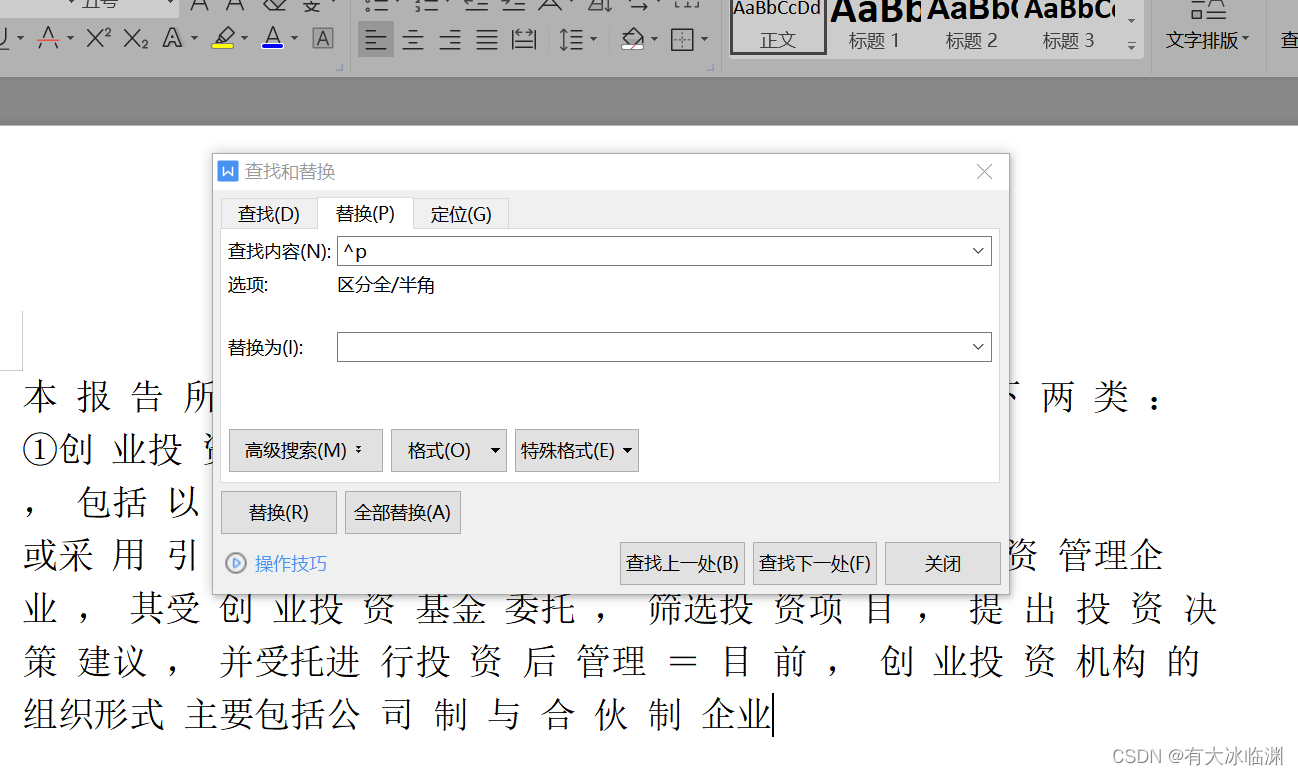The height and width of the screenshot is (775, 1298).
Task: Select the 标题 3 style
Action: pos(1068,26)
